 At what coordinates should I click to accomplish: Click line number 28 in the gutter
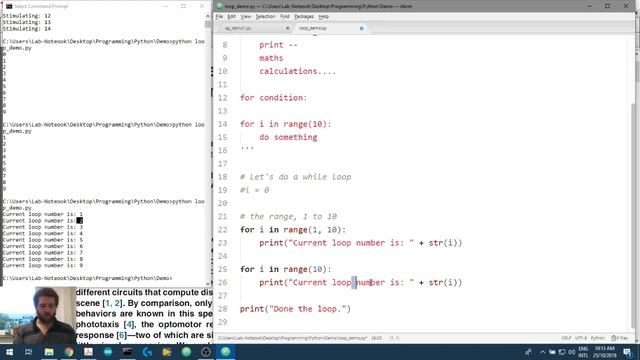(x=222, y=309)
